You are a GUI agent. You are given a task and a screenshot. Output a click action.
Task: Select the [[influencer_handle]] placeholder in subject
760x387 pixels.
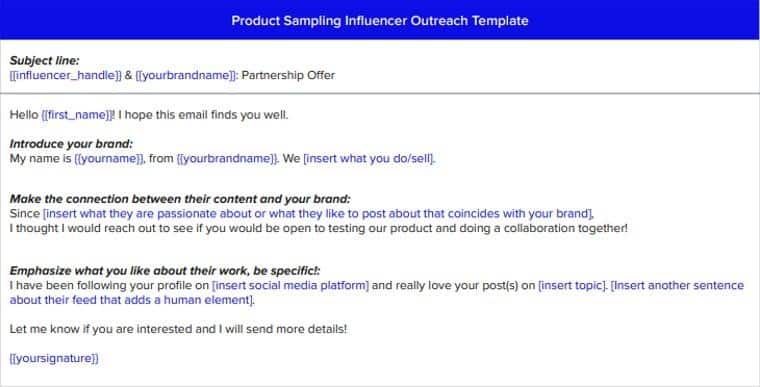click(65, 75)
